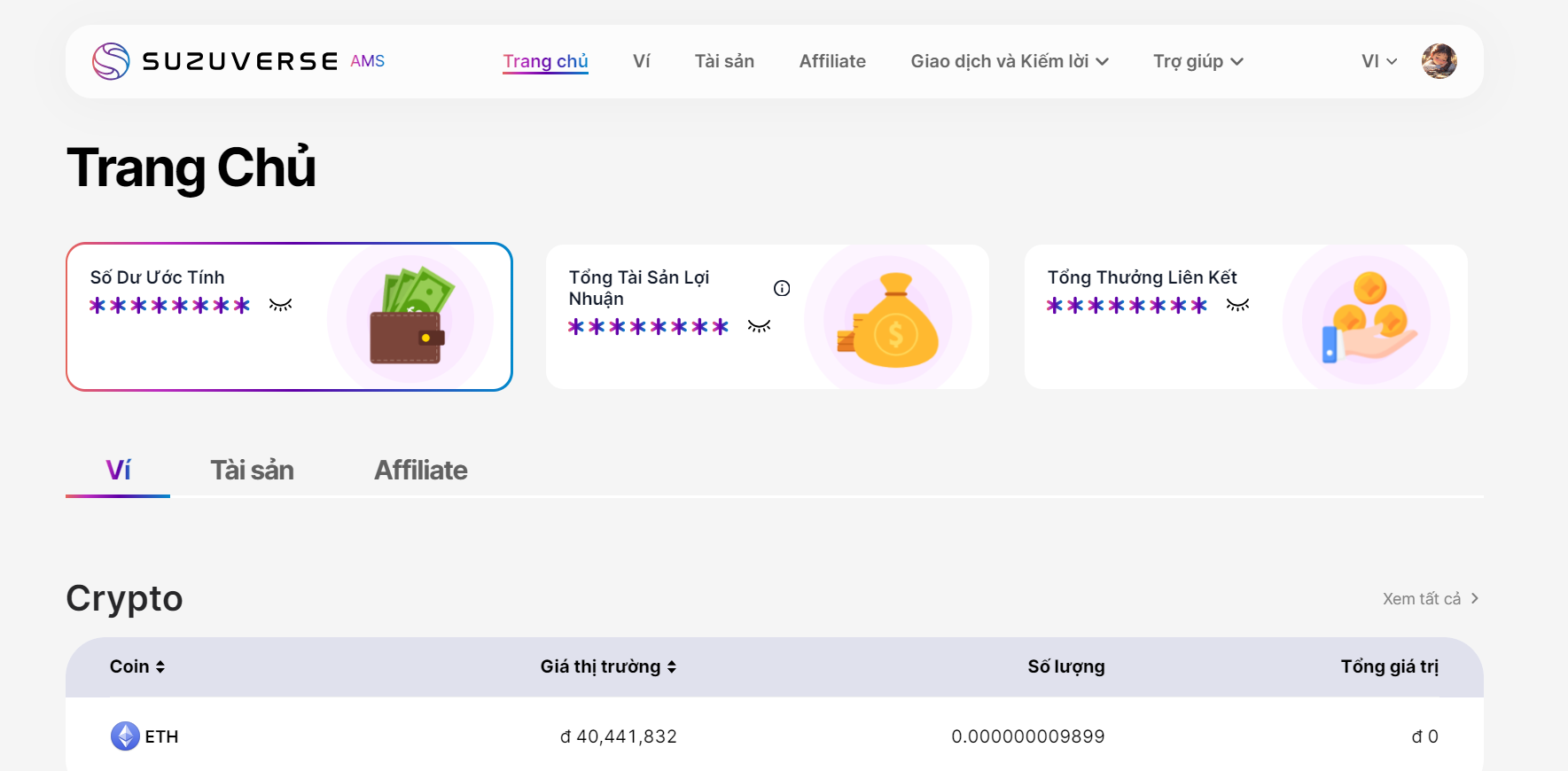Screen dimensions: 1568x771
Task: Go to Ví in top navigation
Action: pos(641,61)
